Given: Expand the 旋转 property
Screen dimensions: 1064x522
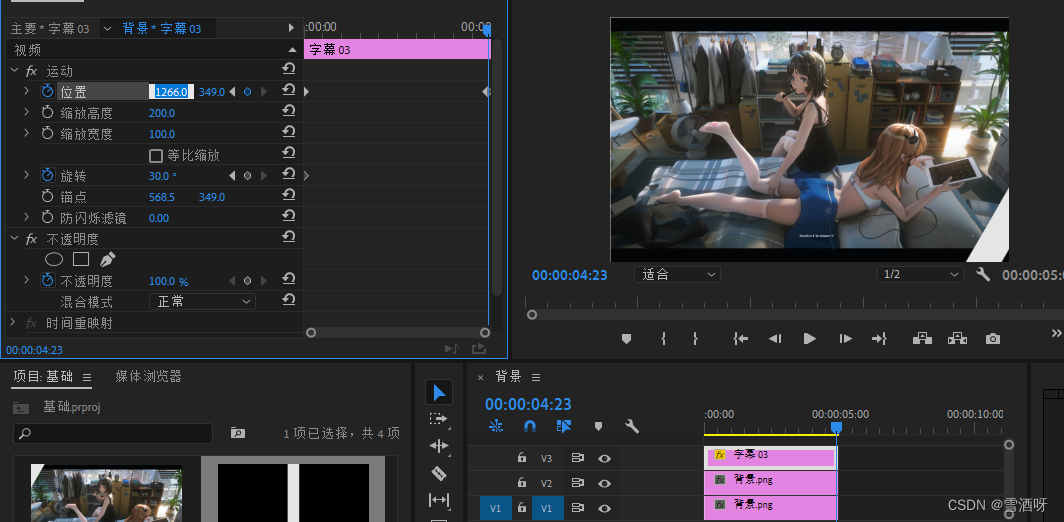Looking at the screenshot, I should pyautogui.click(x=26, y=175).
